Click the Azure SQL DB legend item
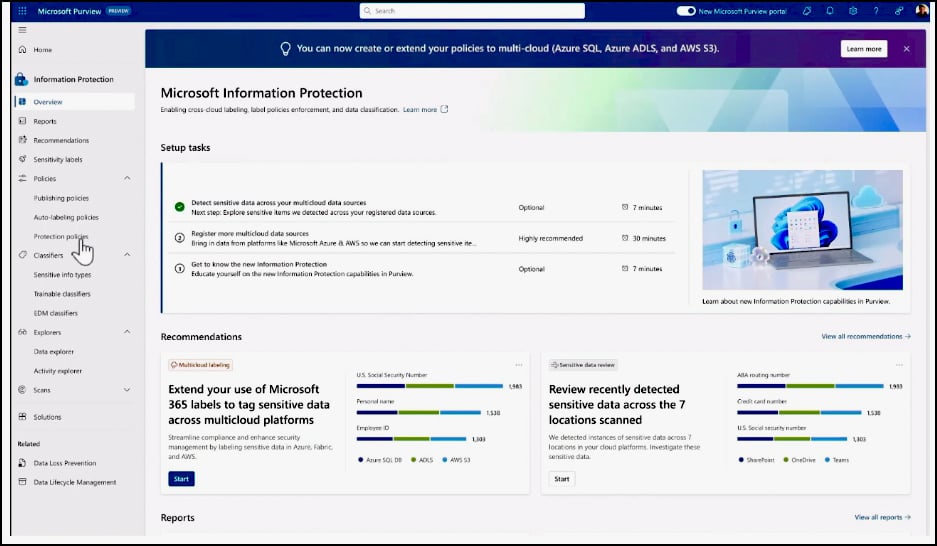Screen dimensions: 937x546 (x=380, y=460)
